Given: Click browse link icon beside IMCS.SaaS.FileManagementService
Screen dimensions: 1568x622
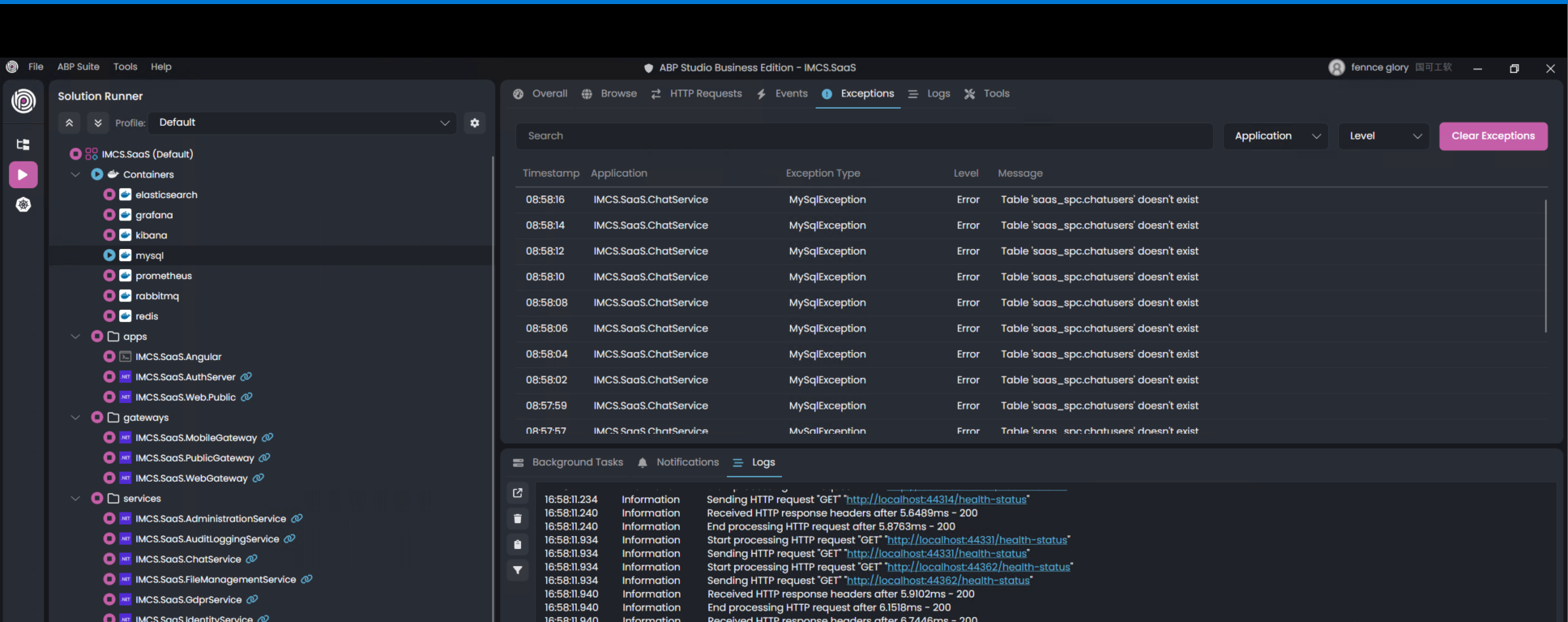Looking at the screenshot, I should pyautogui.click(x=307, y=579).
